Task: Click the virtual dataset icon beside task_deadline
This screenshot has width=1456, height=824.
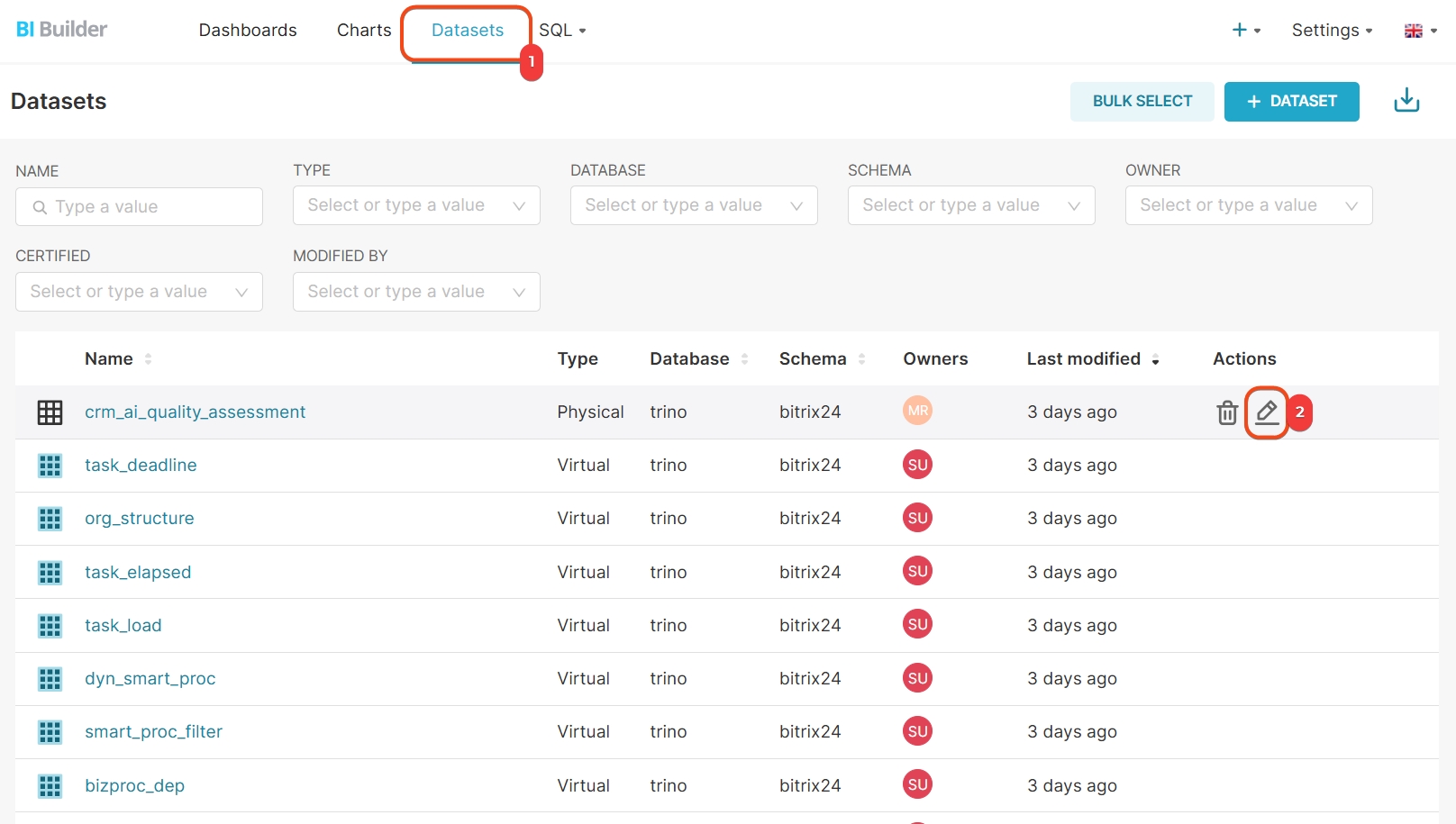Action: pyautogui.click(x=50, y=466)
